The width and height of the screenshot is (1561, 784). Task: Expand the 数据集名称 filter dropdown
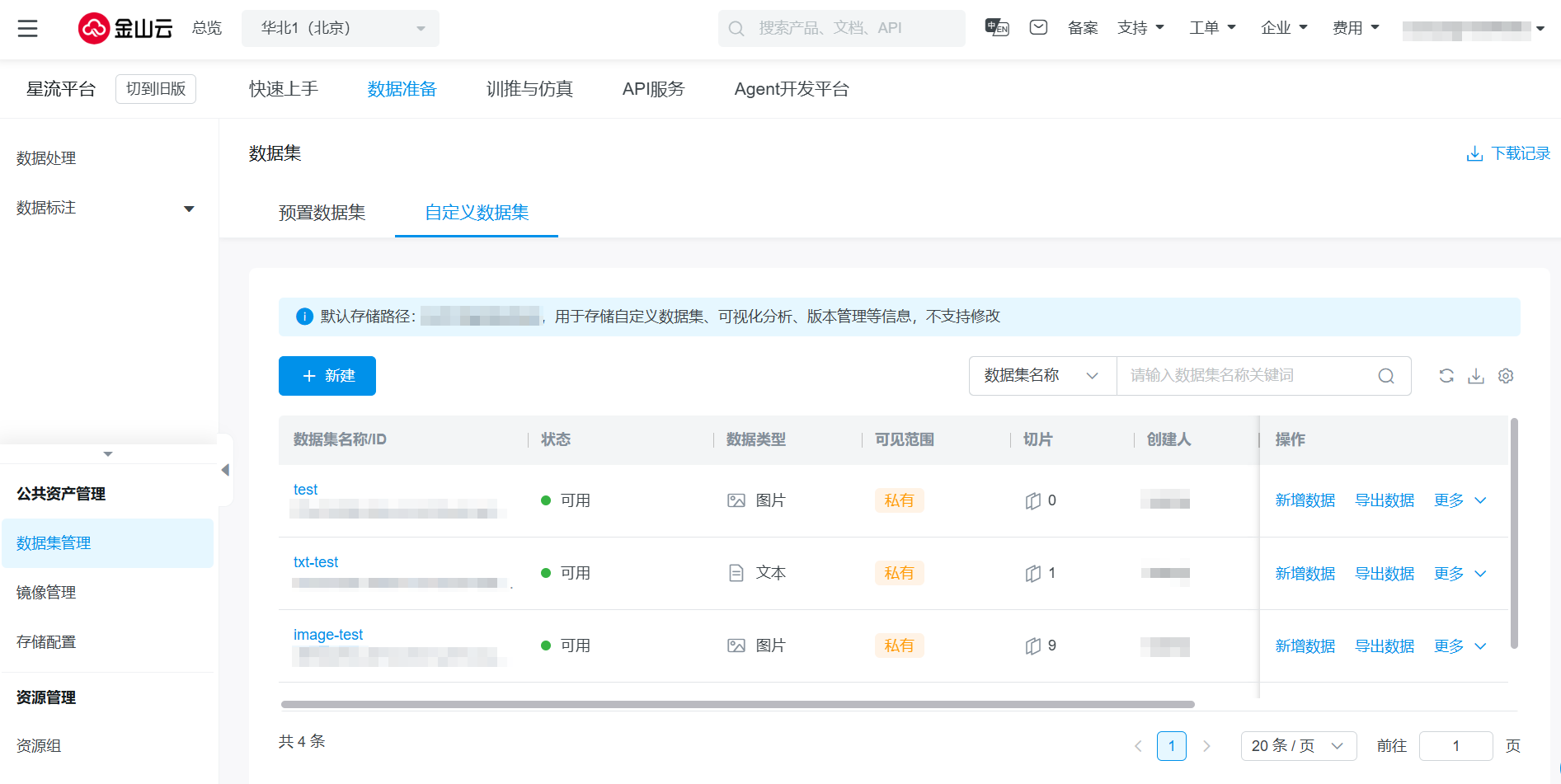(1041, 376)
